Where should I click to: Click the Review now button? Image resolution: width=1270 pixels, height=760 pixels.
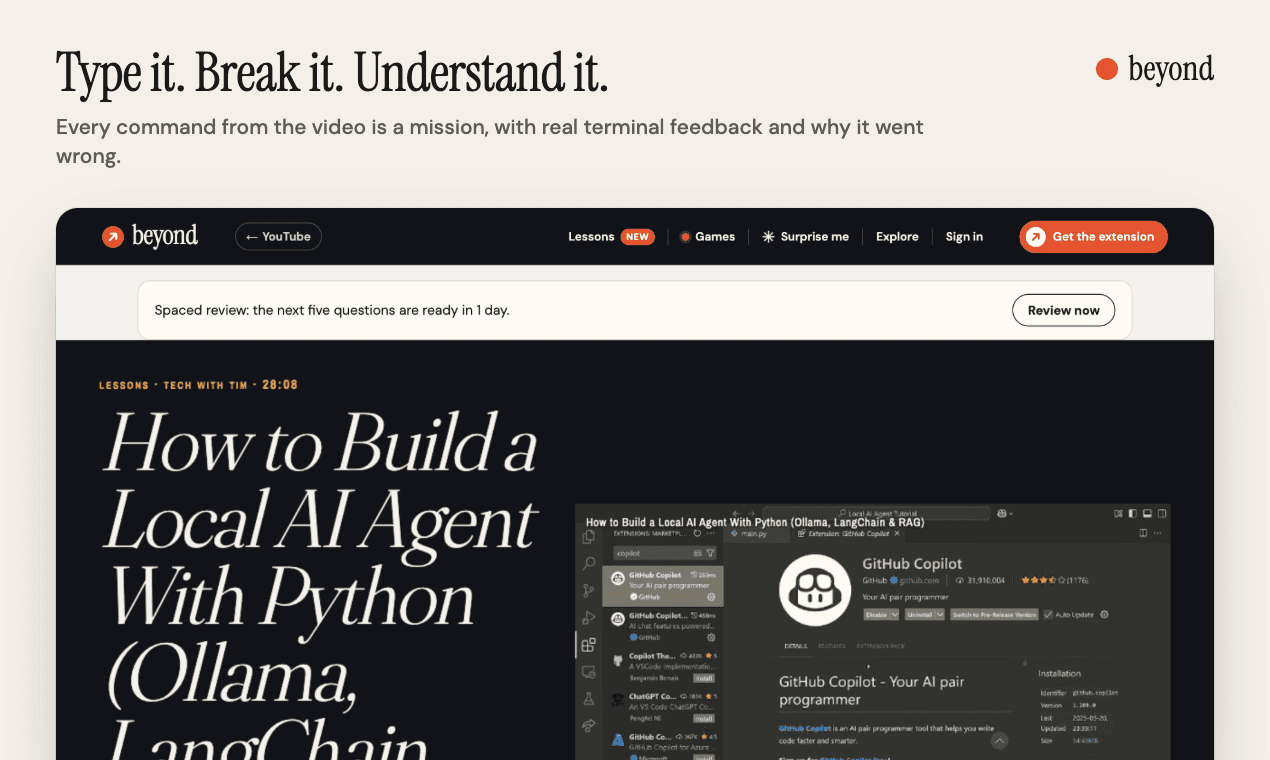coord(1063,310)
